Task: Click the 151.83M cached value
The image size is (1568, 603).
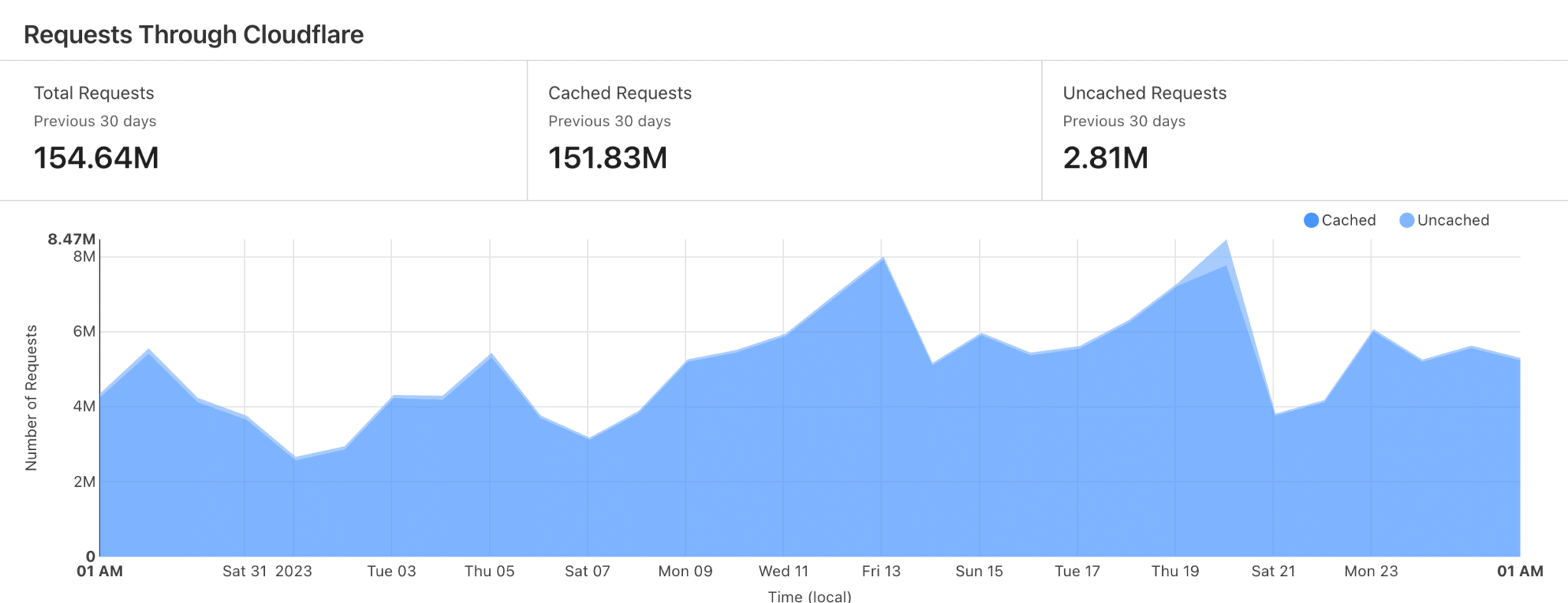Action: [x=608, y=158]
